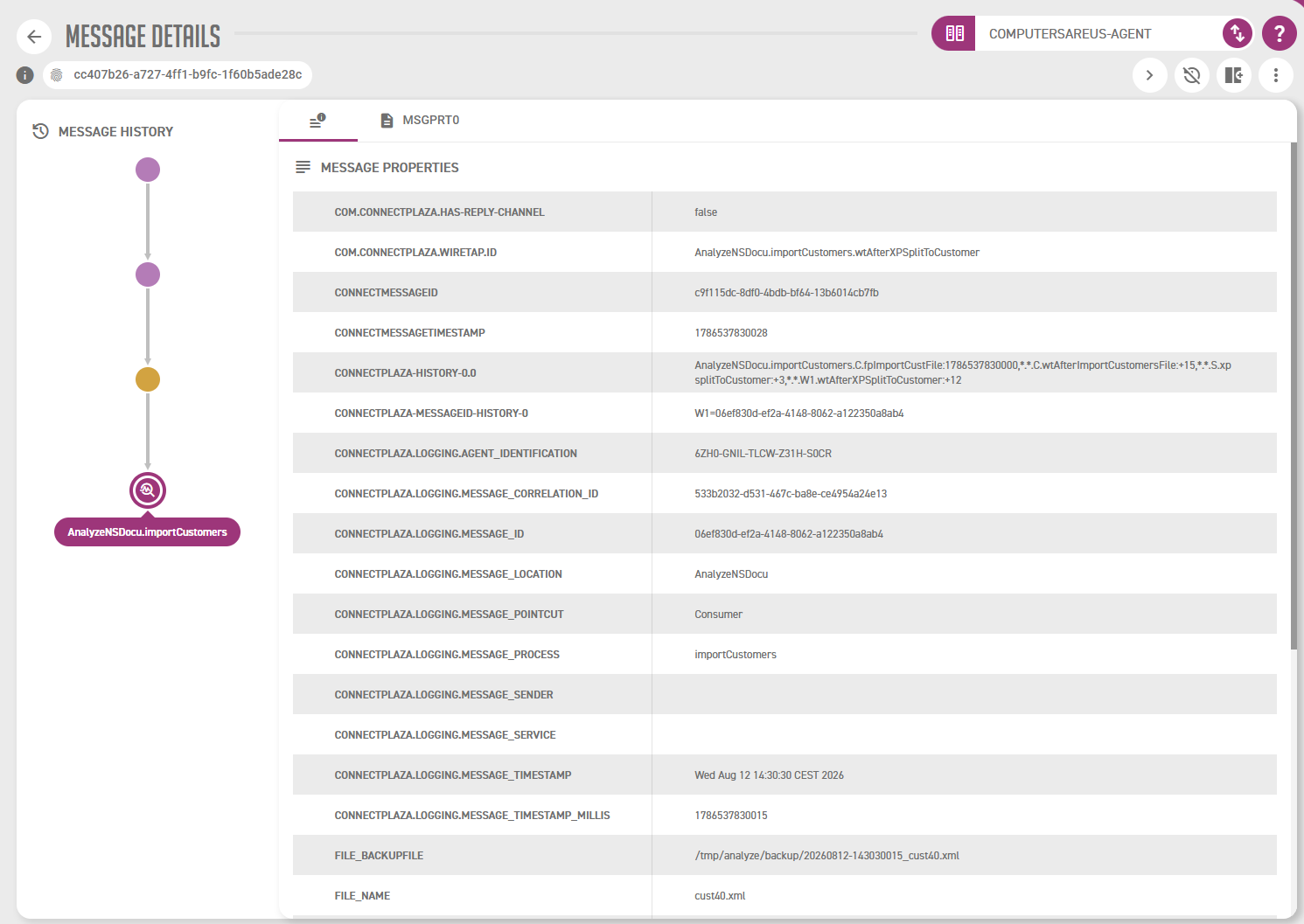1304x924 pixels.
Task: Click the history-off circular arrow icon
Action: point(1192,75)
